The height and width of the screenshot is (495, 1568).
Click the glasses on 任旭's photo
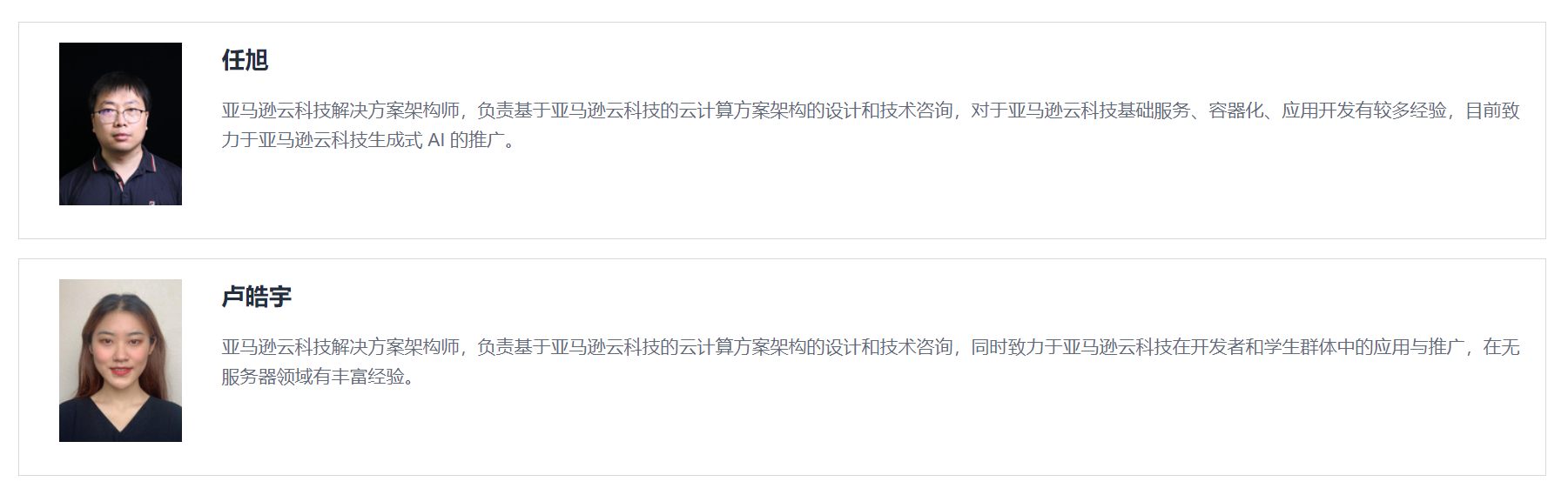pos(119,113)
